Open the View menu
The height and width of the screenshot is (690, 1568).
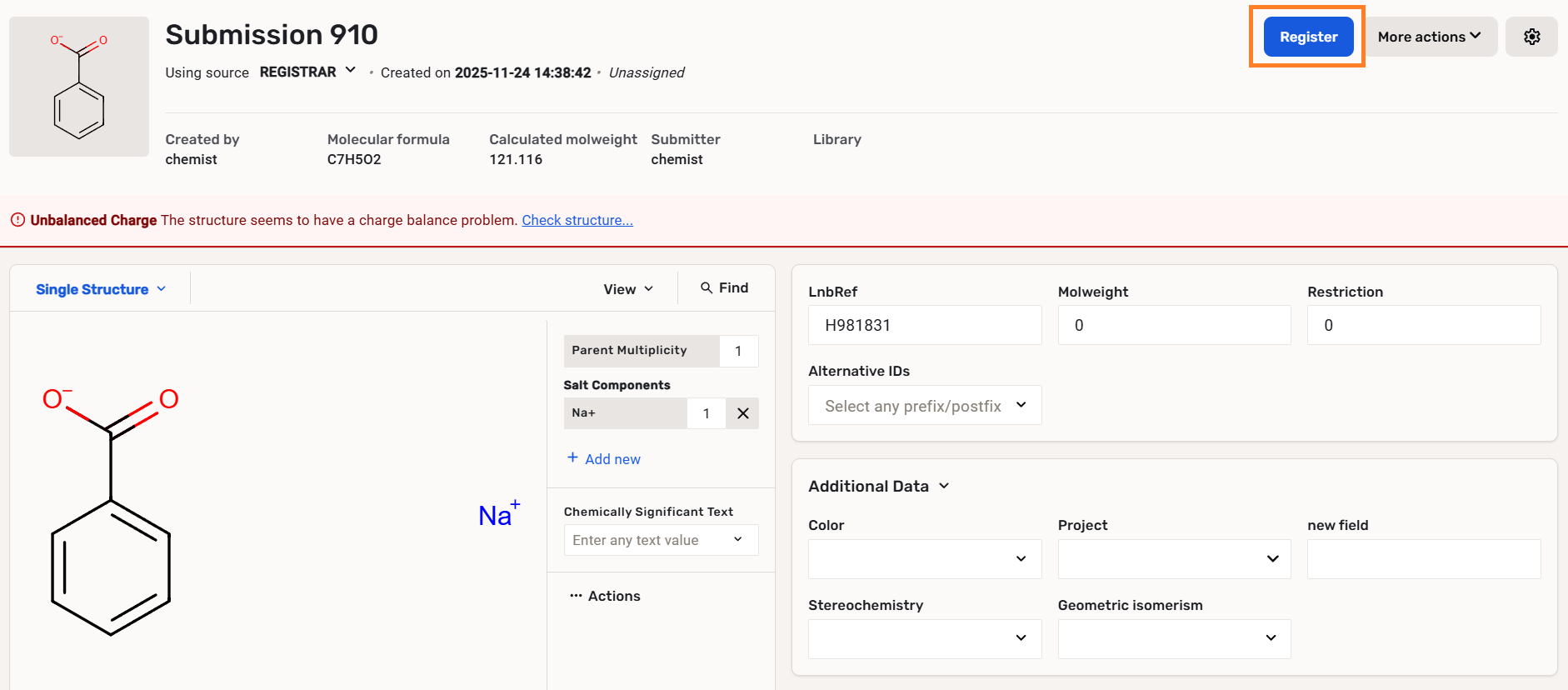point(628,289)
